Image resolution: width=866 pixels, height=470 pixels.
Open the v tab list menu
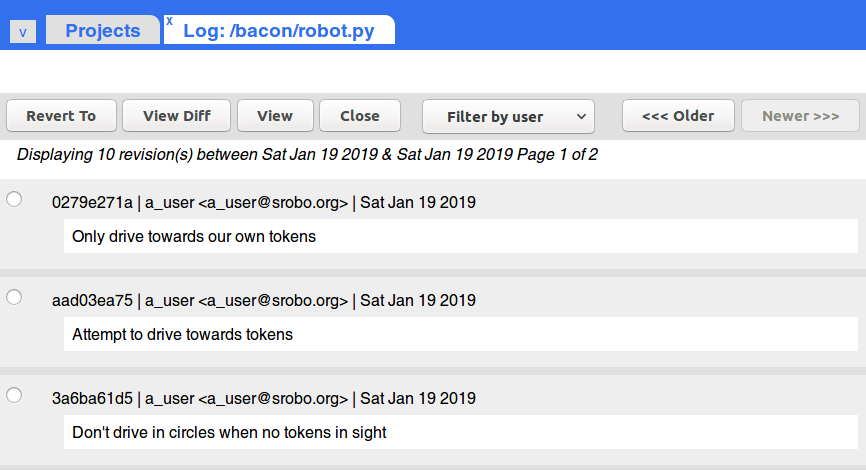23,32
